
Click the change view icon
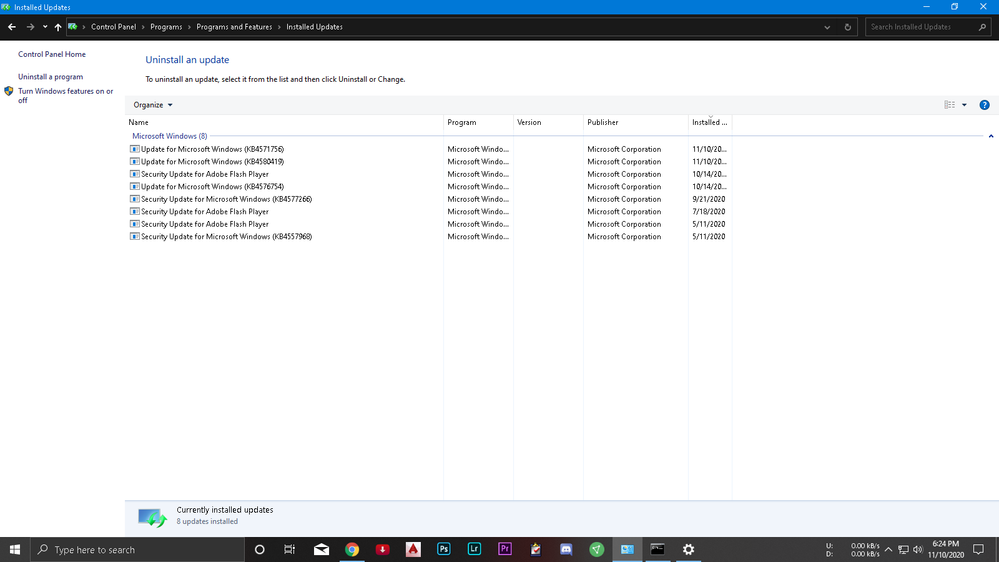pos(950,105)
